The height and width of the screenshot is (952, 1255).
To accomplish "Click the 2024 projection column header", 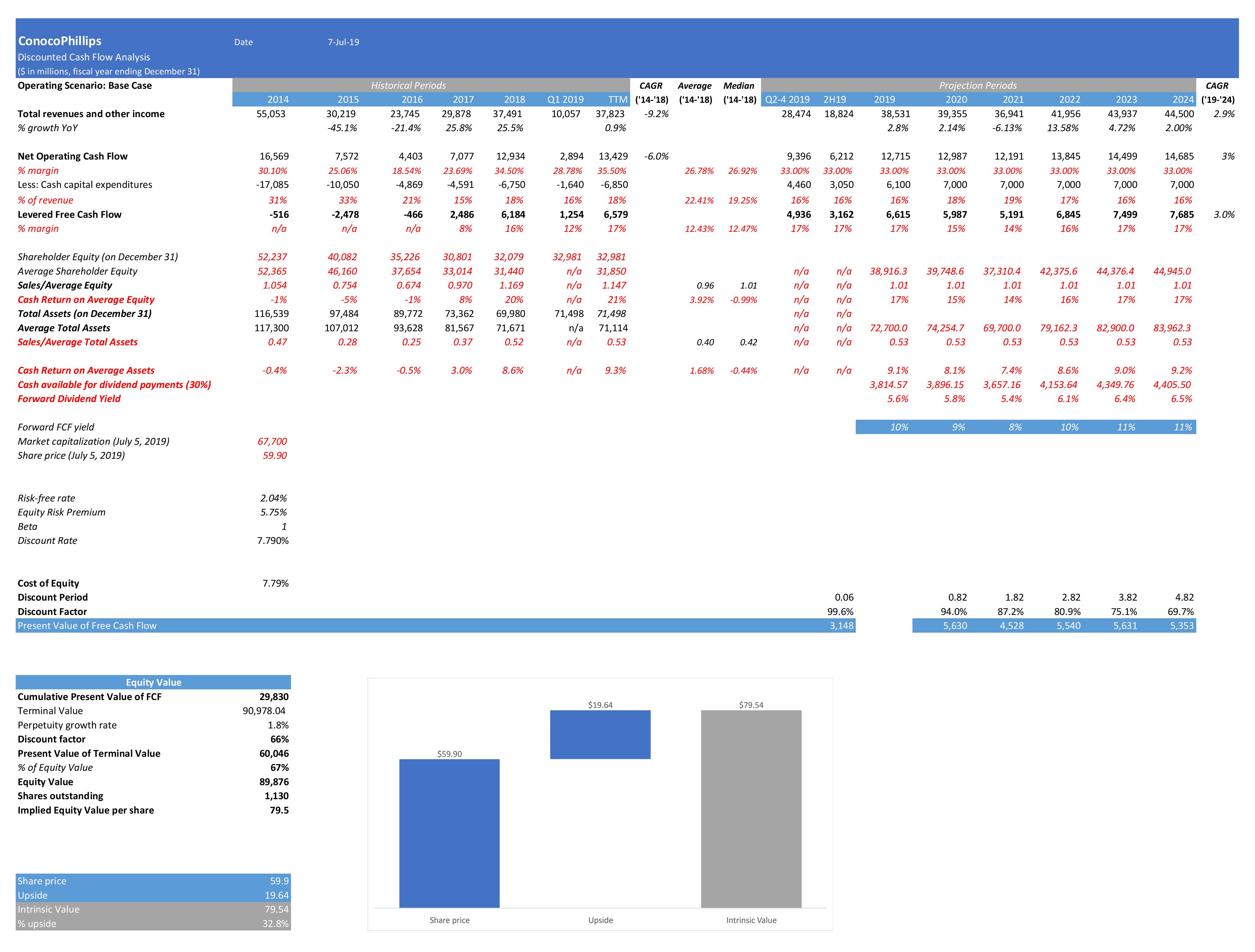I will click(1184, 99).
